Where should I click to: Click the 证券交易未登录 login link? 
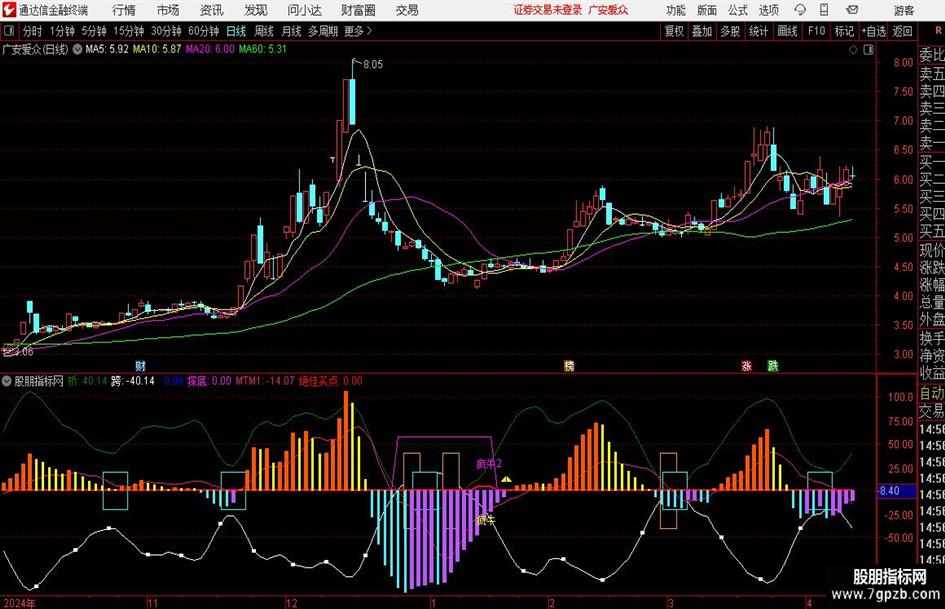(x=548, y=10)
